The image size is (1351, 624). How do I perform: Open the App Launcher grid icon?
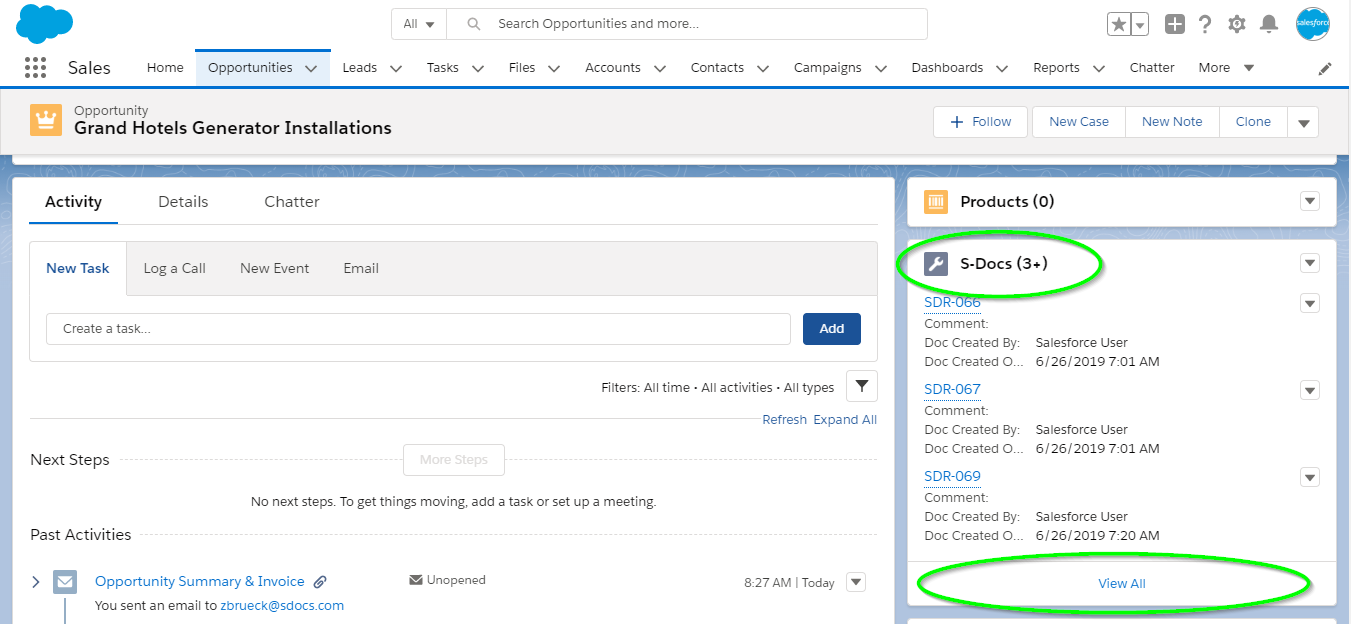click(x=35, y=68)
